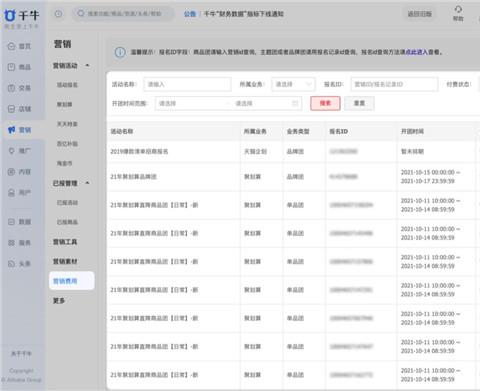Open 内容 in the left sidebar
480x391 pixels.
tap(20, 172)
